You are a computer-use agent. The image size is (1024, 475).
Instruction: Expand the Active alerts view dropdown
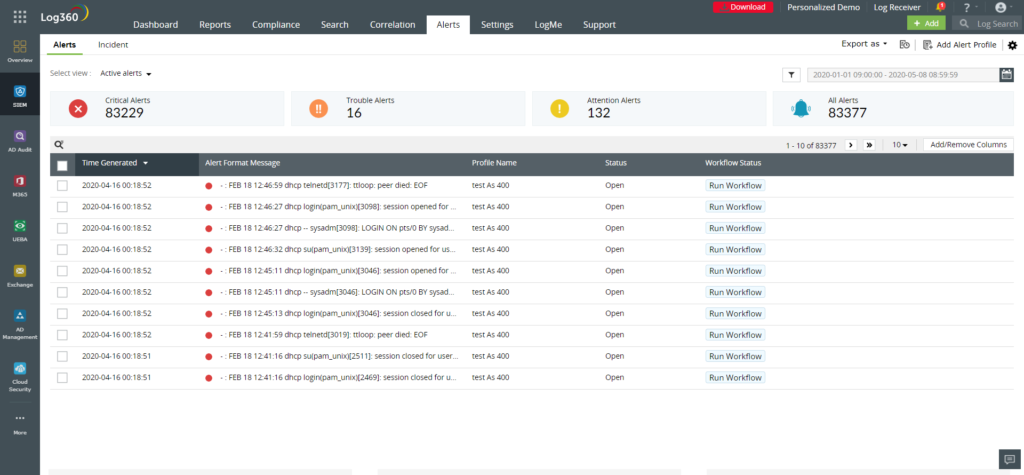coord(125,74)
